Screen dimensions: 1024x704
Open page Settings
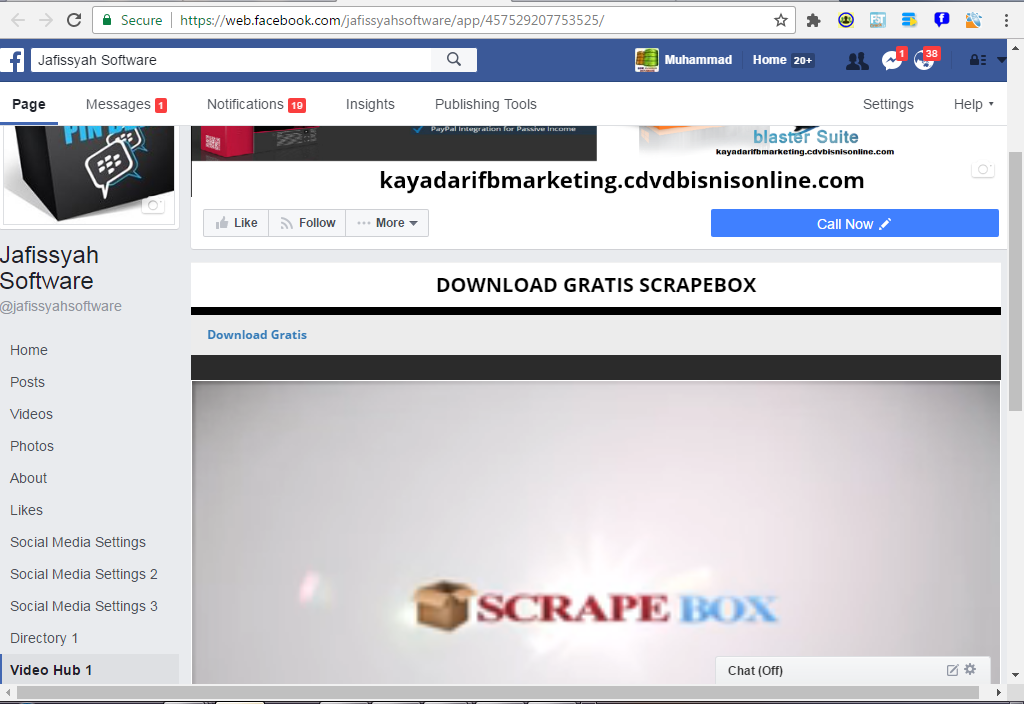click(x=888, y=104)
